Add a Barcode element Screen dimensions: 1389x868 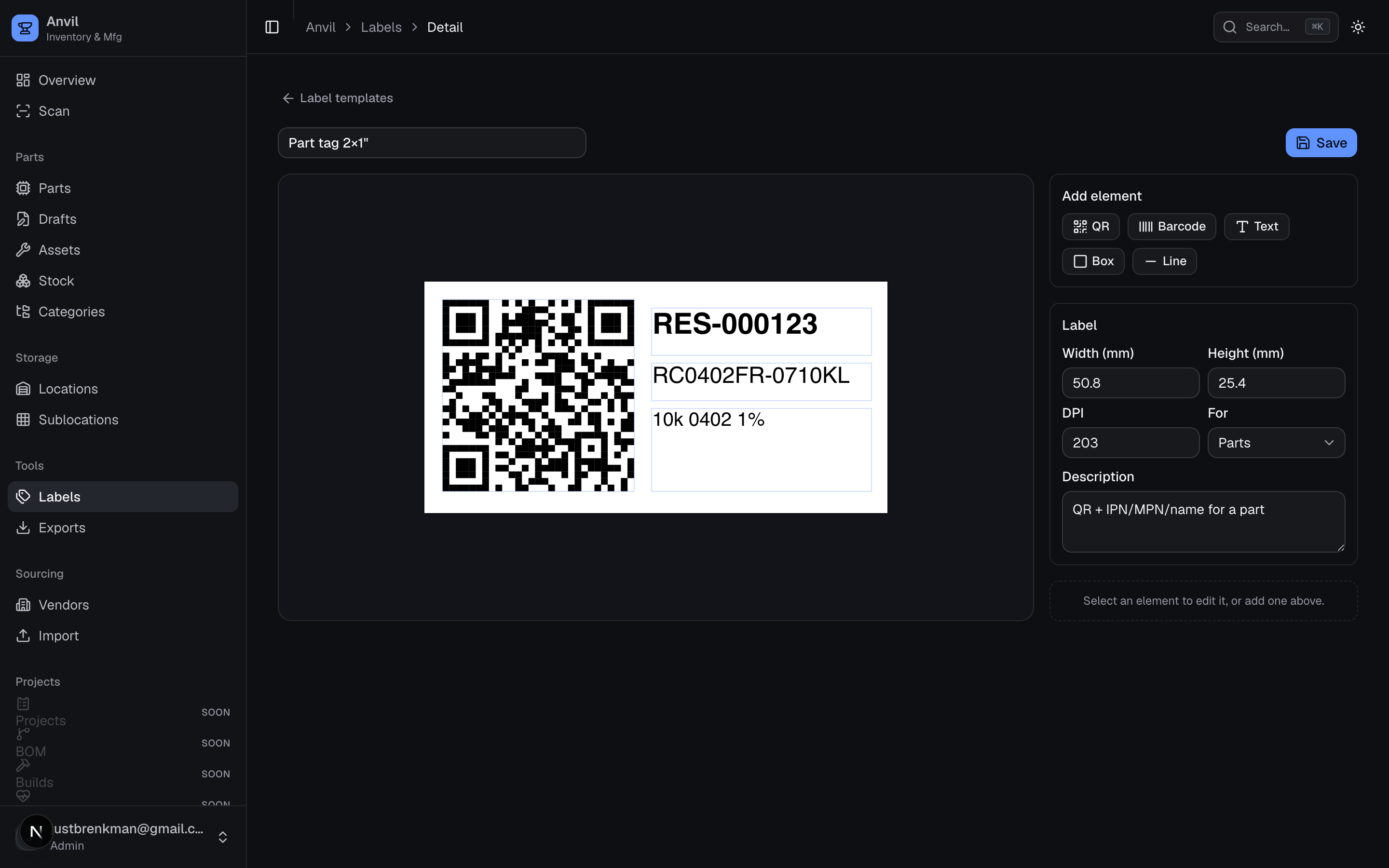(1171, 227)
